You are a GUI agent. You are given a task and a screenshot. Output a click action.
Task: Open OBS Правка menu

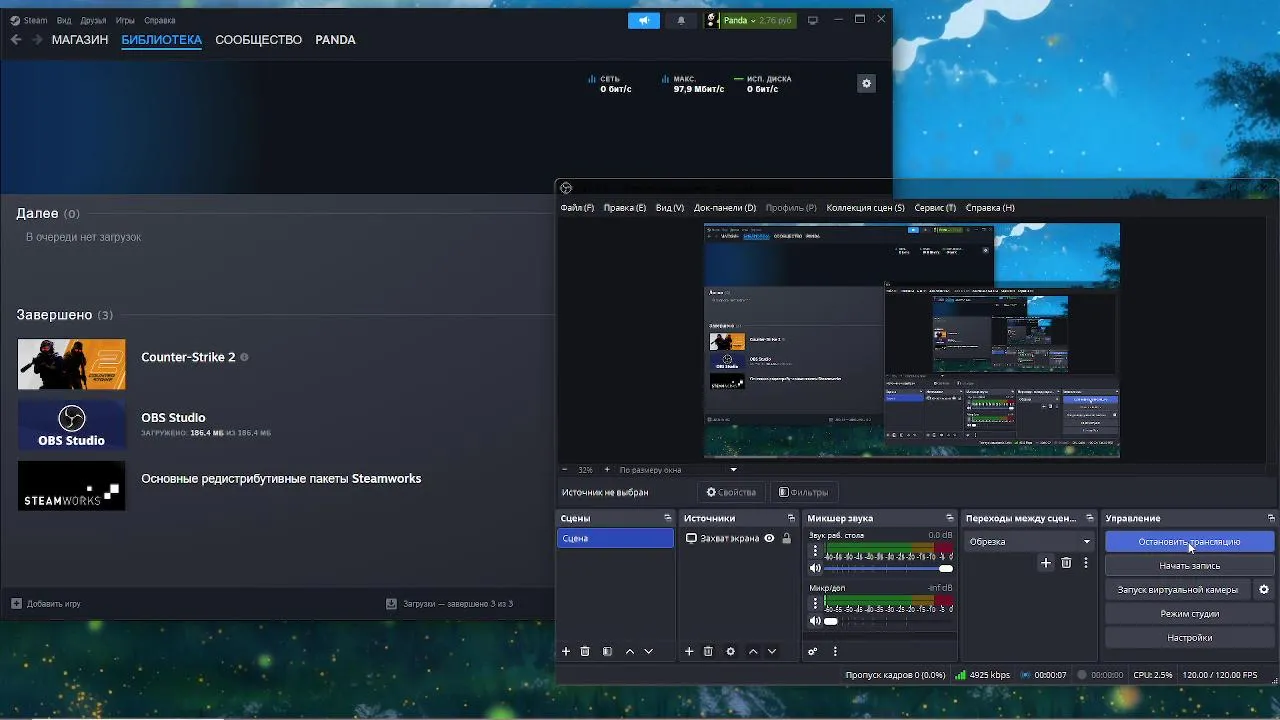pos(625,208)
